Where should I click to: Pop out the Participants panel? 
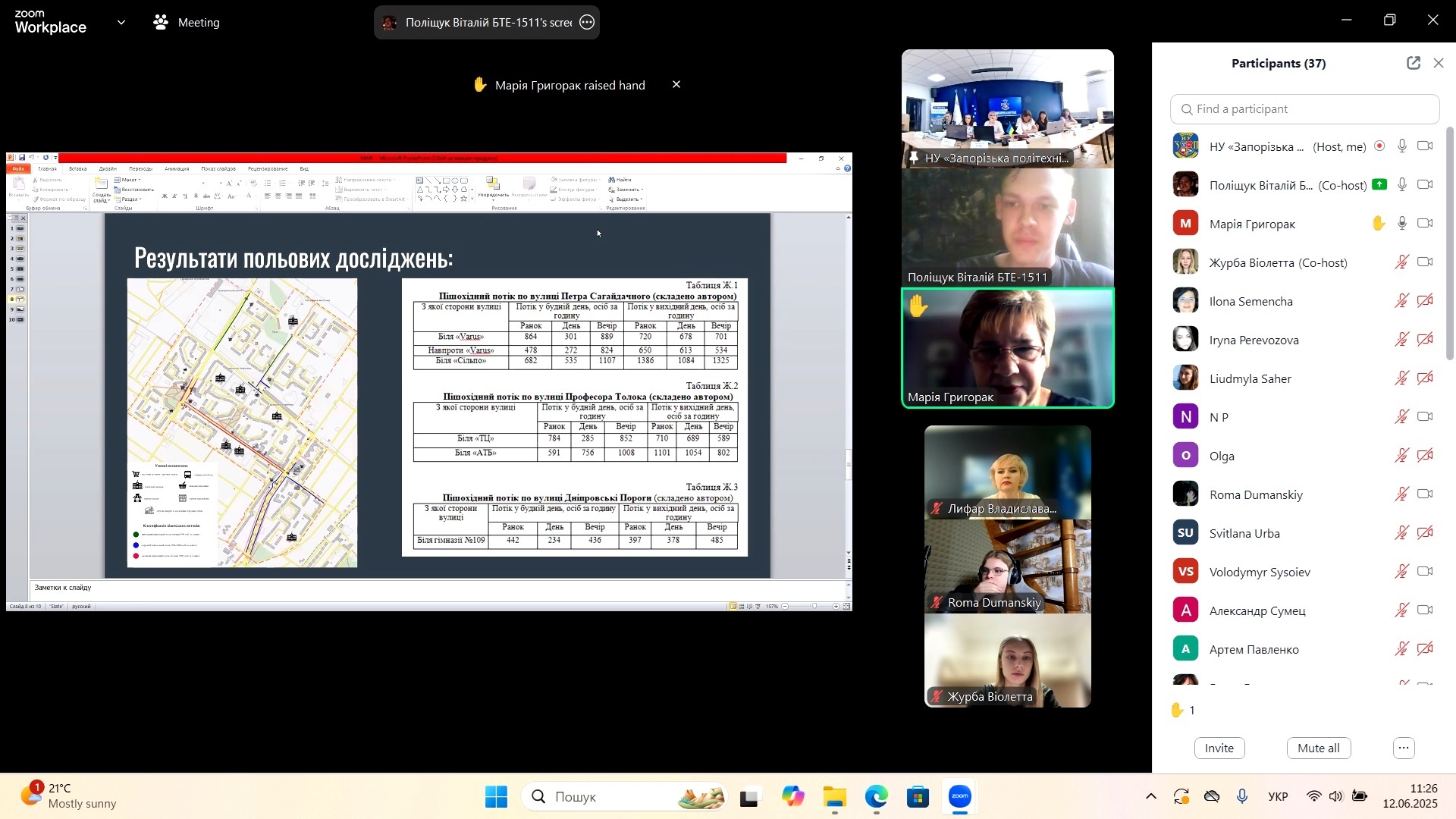[1413, 64]
